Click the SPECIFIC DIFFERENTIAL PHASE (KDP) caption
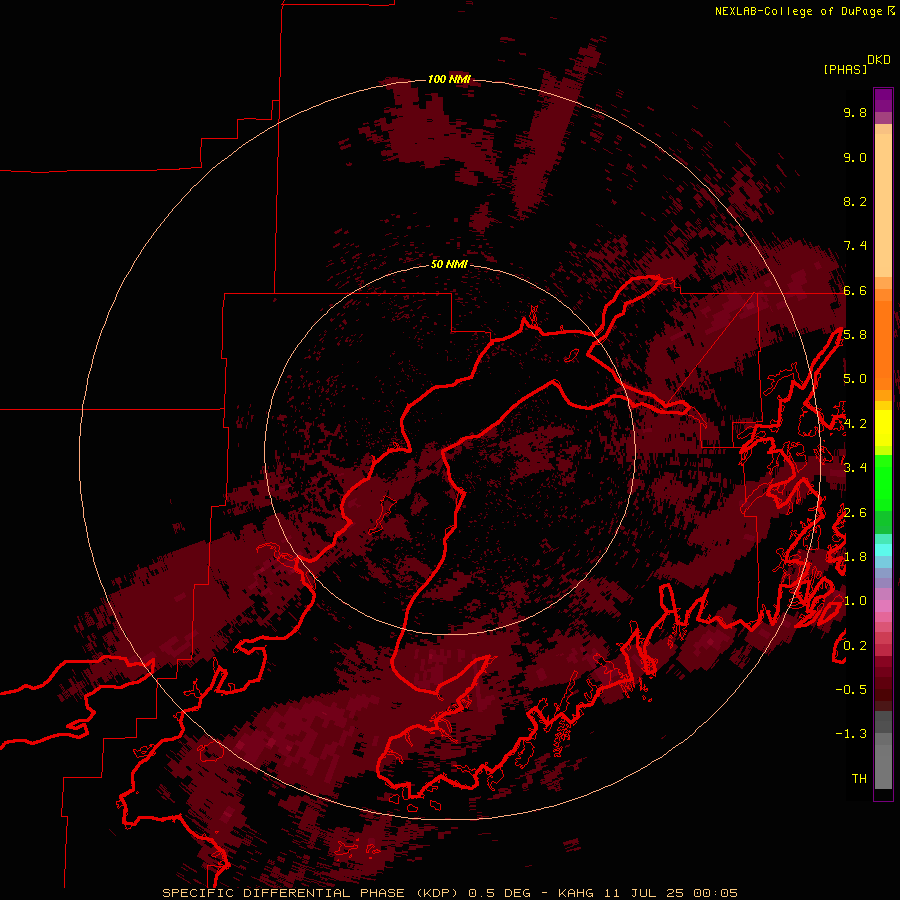This screenshot has height=900, width=900. (309, 893)
